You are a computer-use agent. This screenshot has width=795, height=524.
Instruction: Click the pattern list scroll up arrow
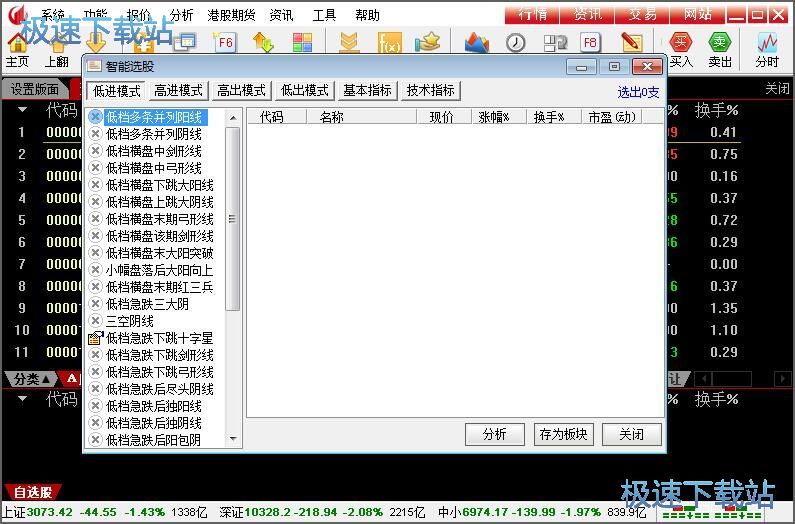233,118
